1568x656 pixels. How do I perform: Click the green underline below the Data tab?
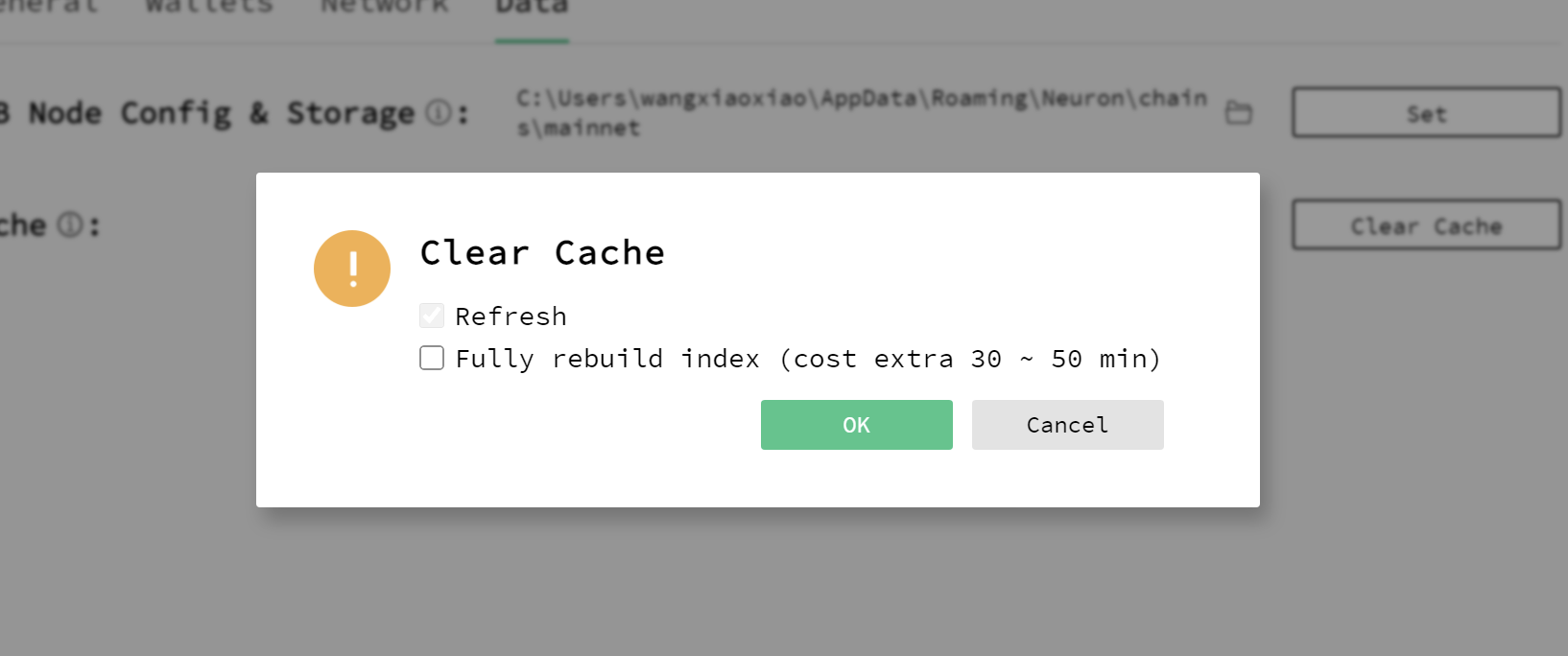pos(531,41)
